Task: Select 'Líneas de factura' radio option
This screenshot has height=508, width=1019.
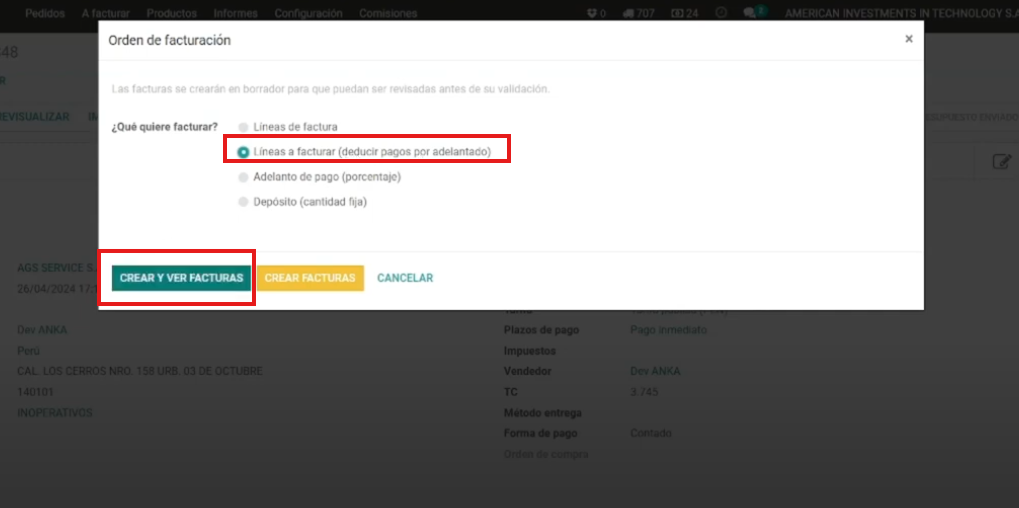Action: (x=243, y=127)
